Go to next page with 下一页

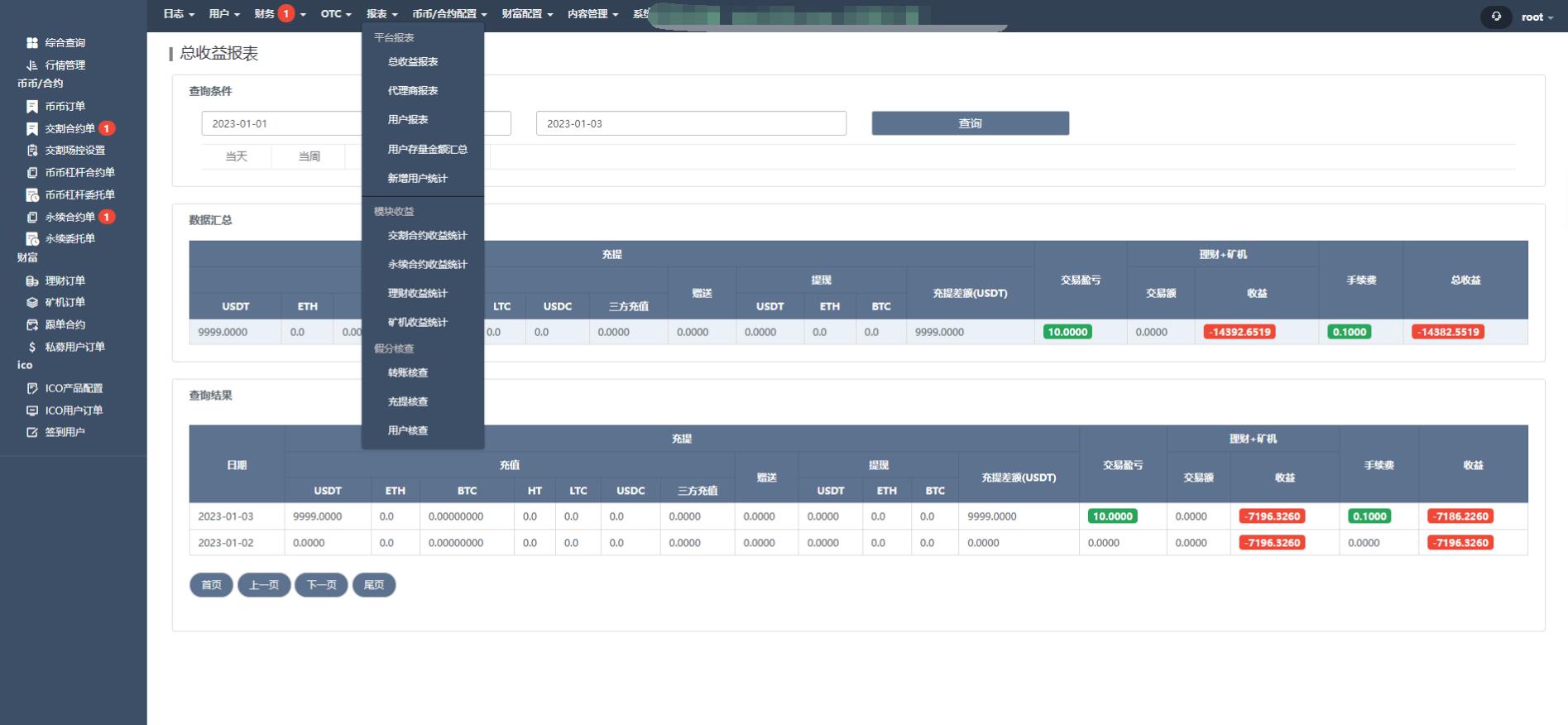point(321,585)
